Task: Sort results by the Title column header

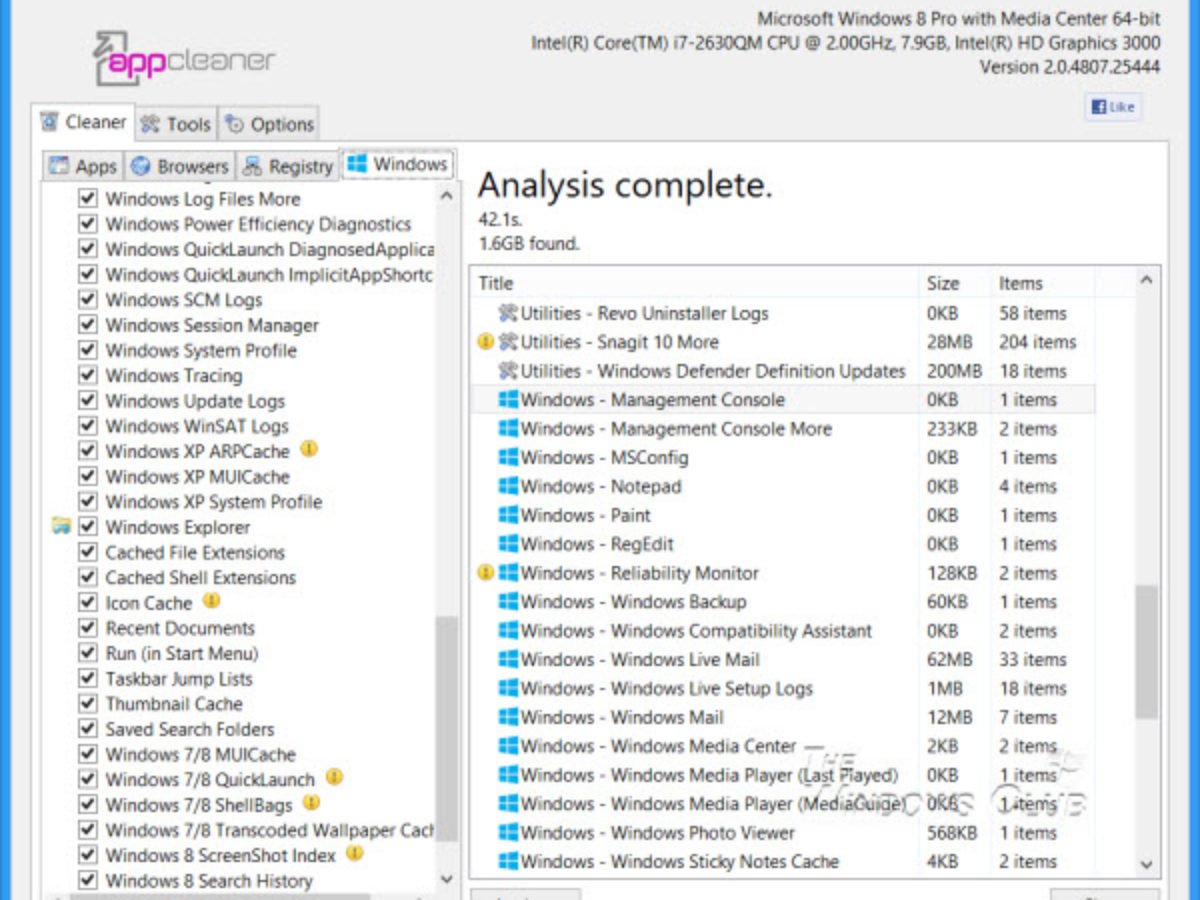Action: [694, 283]
